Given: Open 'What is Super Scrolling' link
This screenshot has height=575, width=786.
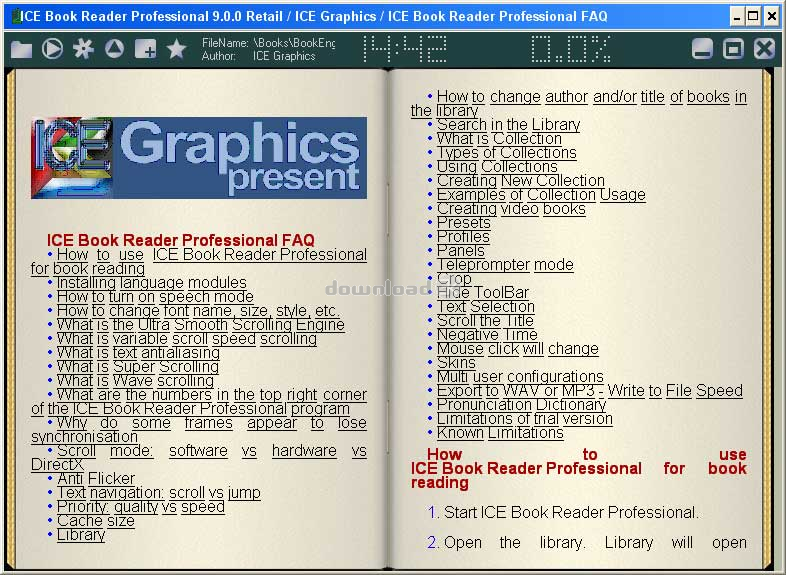Looking at the screenshot, I should 138,367.
